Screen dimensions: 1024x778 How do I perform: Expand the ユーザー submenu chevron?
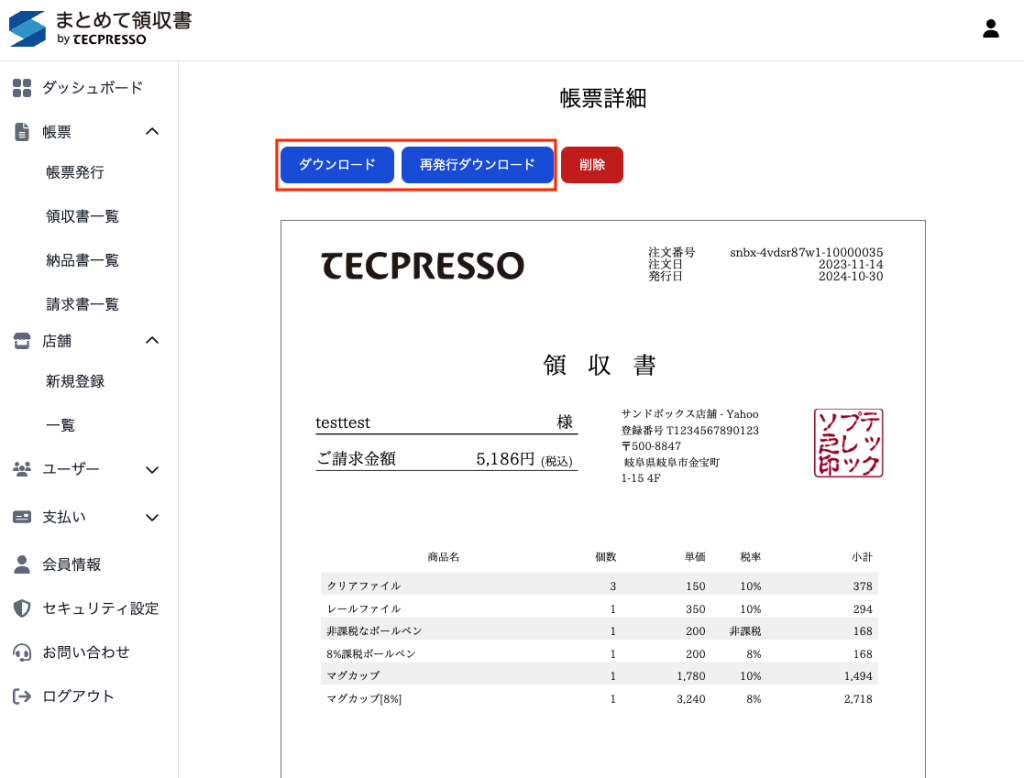152,470
